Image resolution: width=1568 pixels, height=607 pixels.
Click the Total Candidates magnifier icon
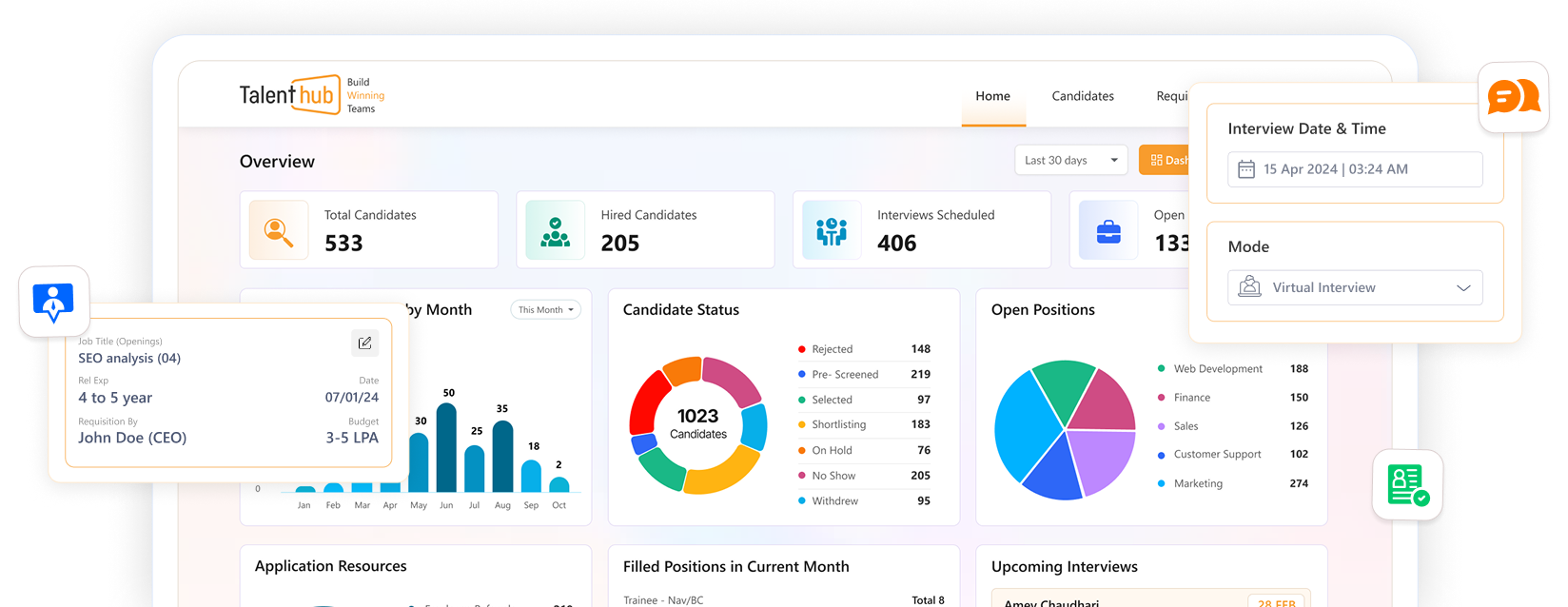click(279, 230)
